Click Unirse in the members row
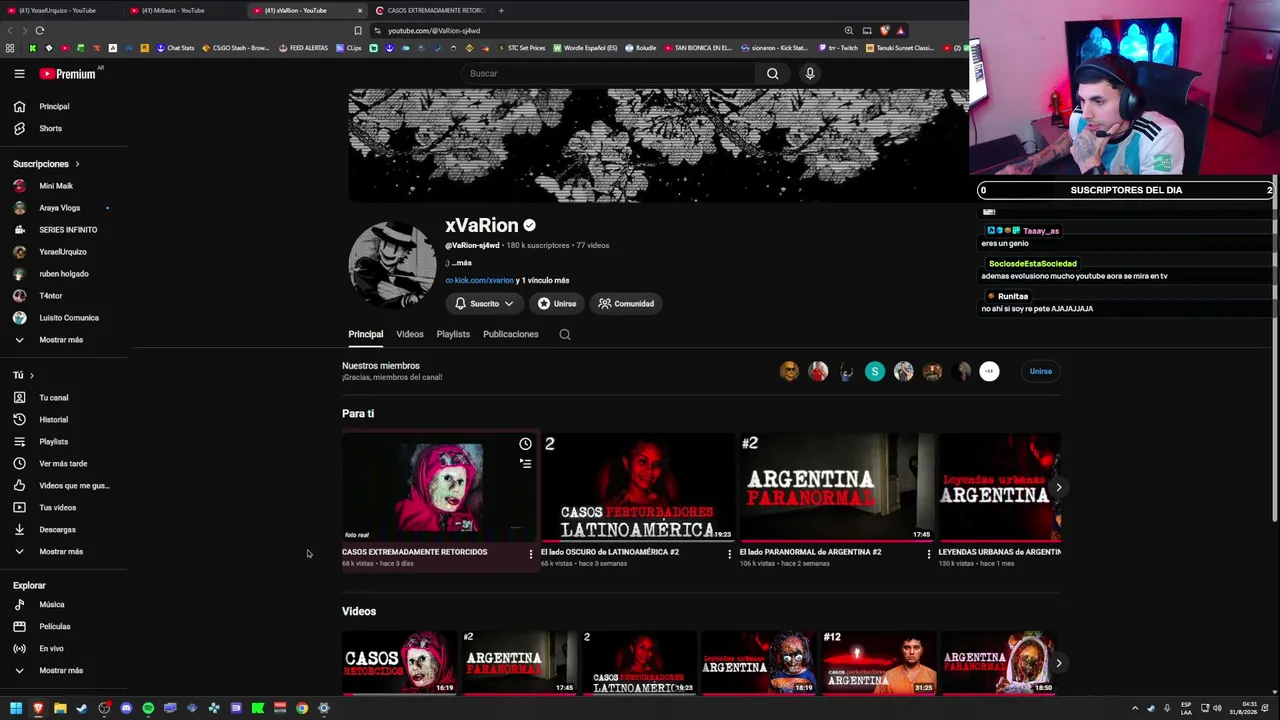 tap(1041, 371)
